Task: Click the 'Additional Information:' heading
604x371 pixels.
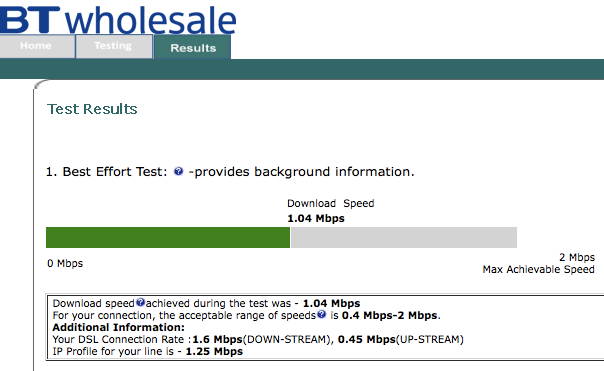Action: pos(119,327)
